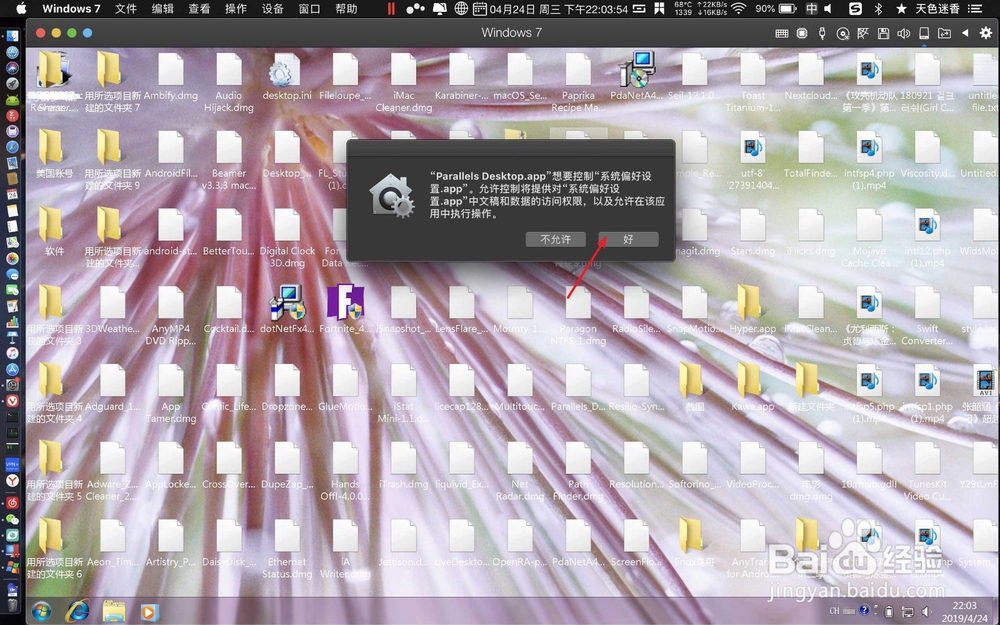Select the utf-8 media file icon
The width and height of the screenshot is (1000, 625).
pyautogui.click(x=753, y=161)
